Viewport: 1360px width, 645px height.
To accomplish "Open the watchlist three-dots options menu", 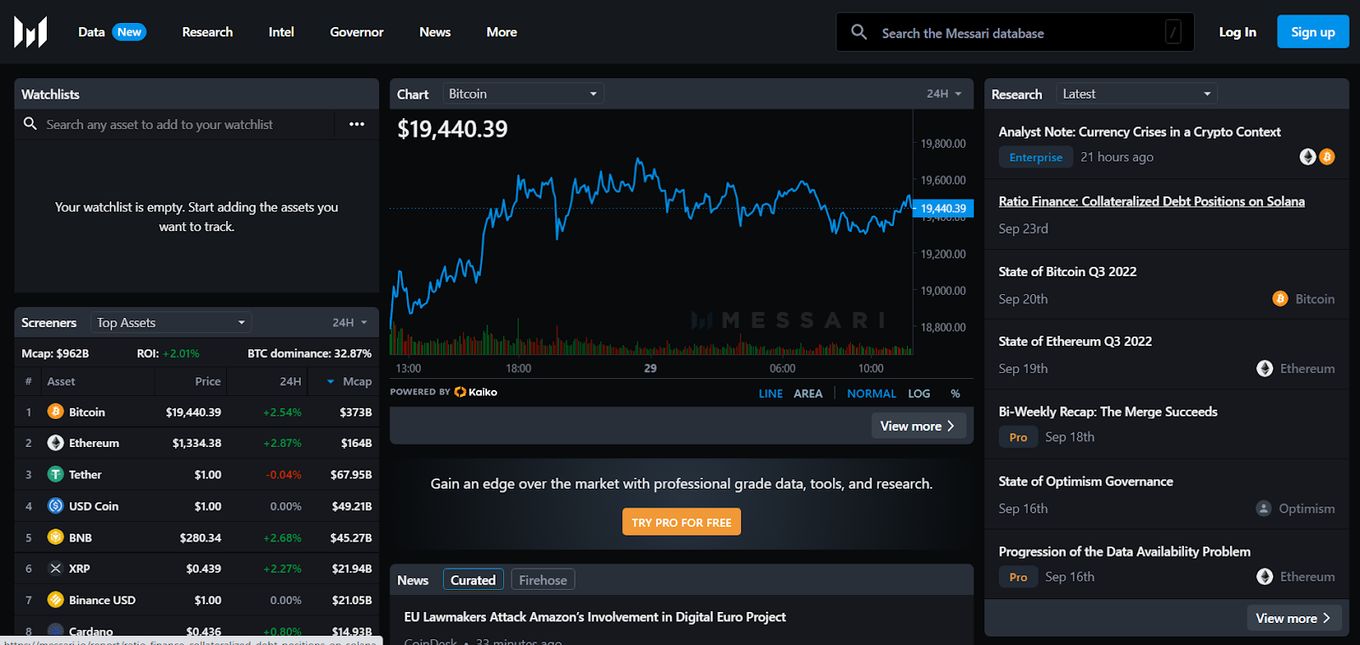I will click(x=357, y=124).
